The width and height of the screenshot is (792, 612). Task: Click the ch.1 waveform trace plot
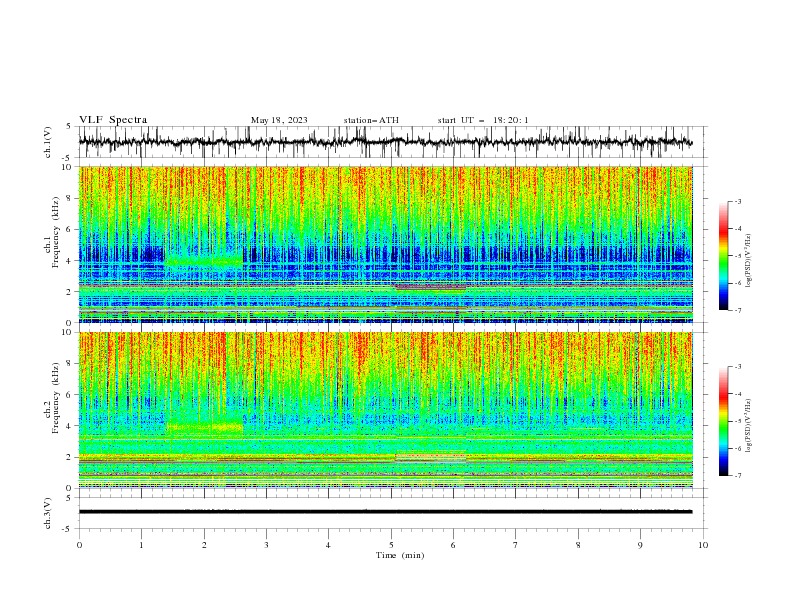(x=385, y=142)
